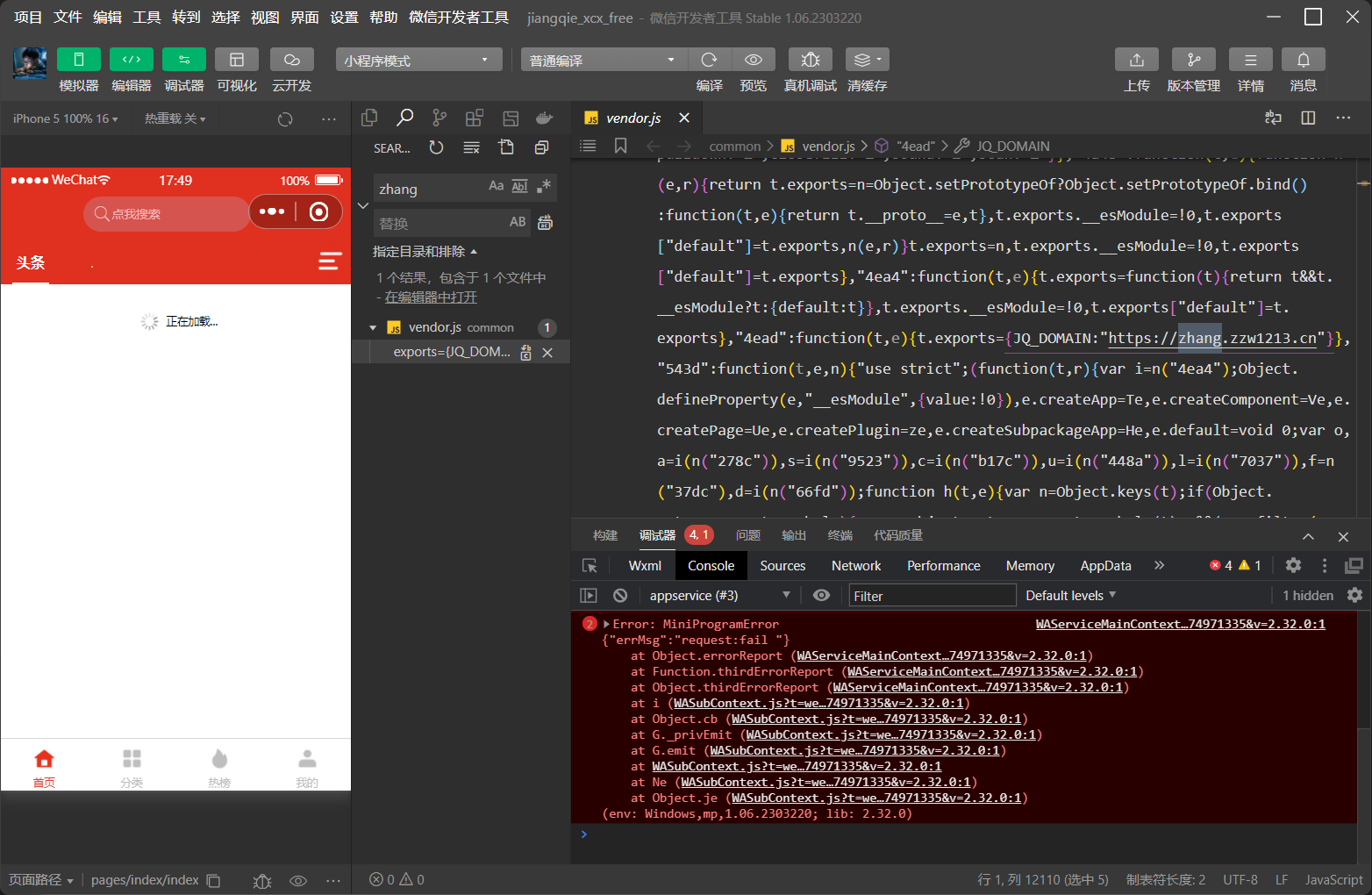Toggle the simulator (模拟器) panel
The height and width of the screenshot is (895, 1372).
(x=78, y=60)
